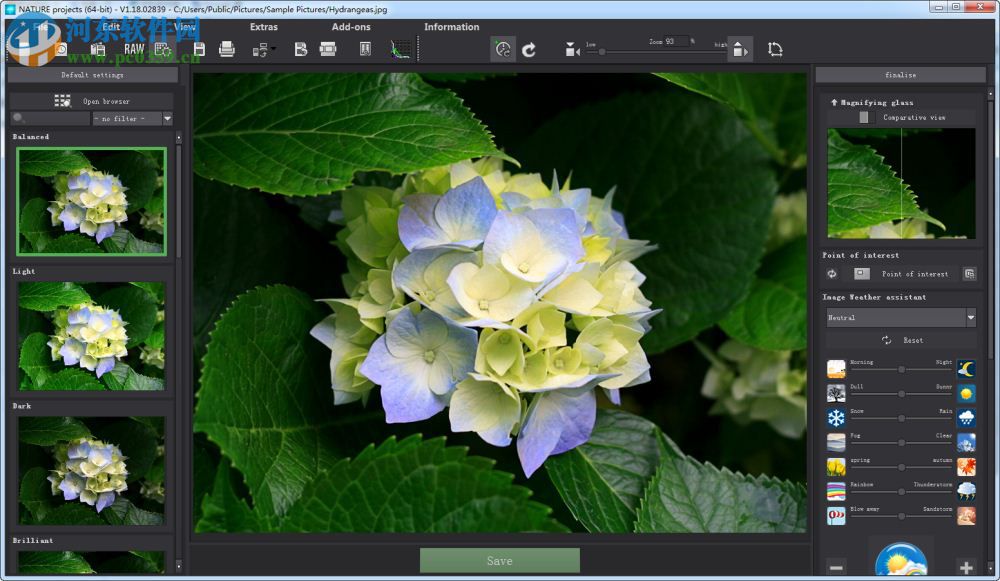Screen dimensions: 1000x581
Task: Click the autumn leaf icon
Action: click(x=966, y=467)
